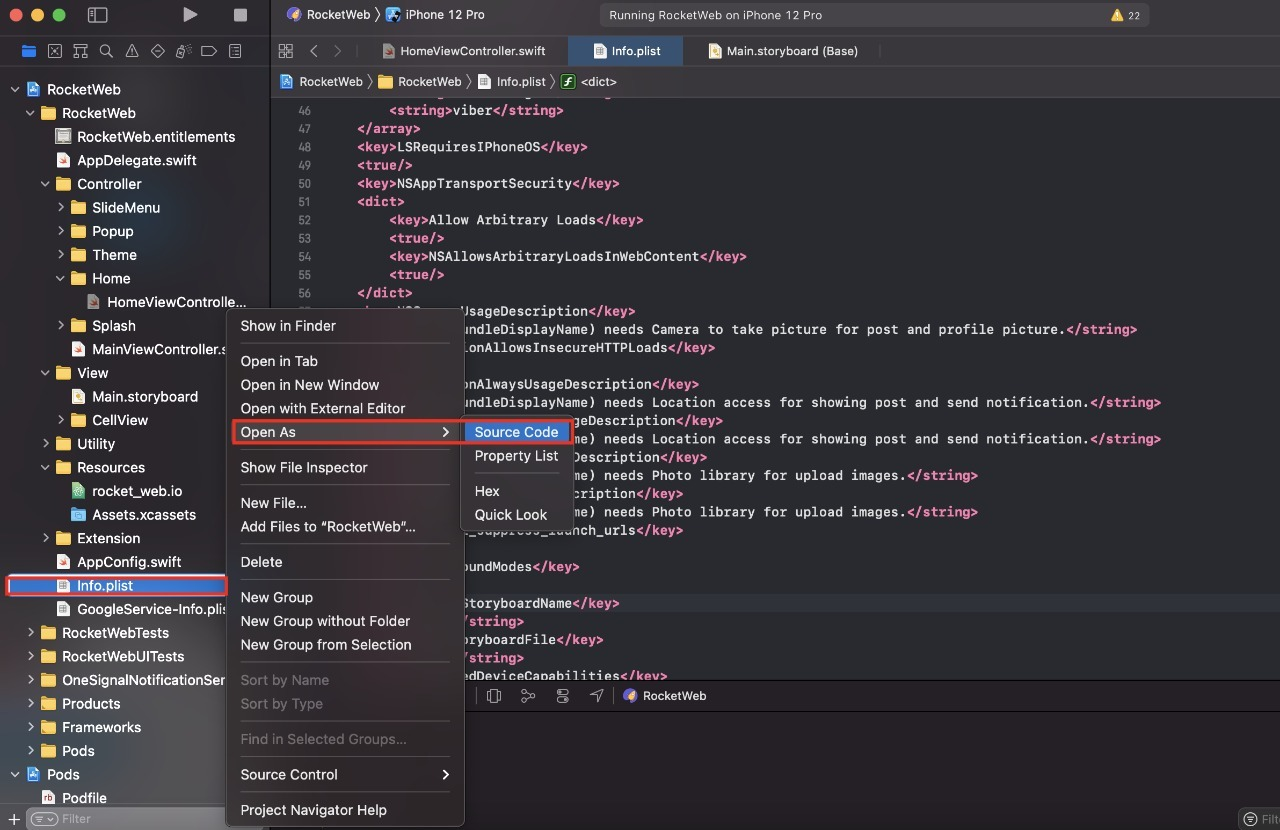This screenshot has width=1280, height=830.
Task: Show the Issue navigator warning triangle
Action: 132,51
